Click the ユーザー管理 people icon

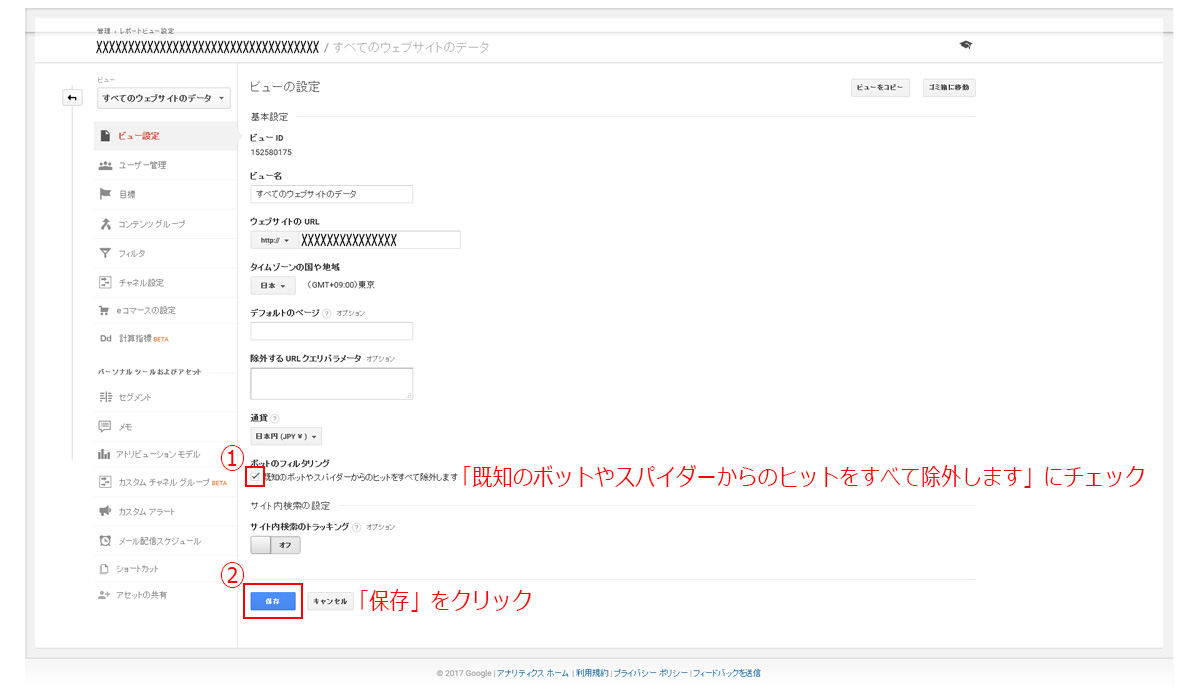(105, 165)
